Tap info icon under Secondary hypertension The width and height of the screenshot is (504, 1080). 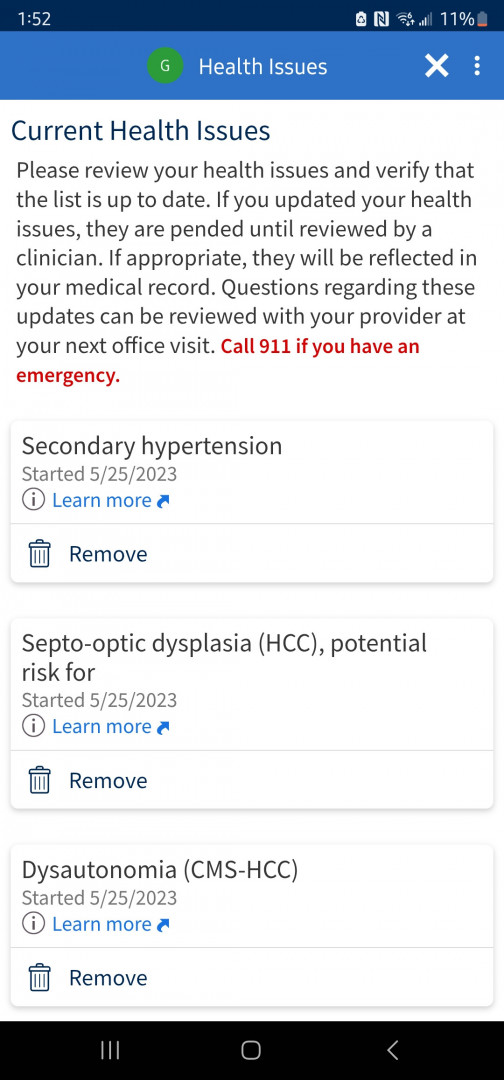[33, 500]
